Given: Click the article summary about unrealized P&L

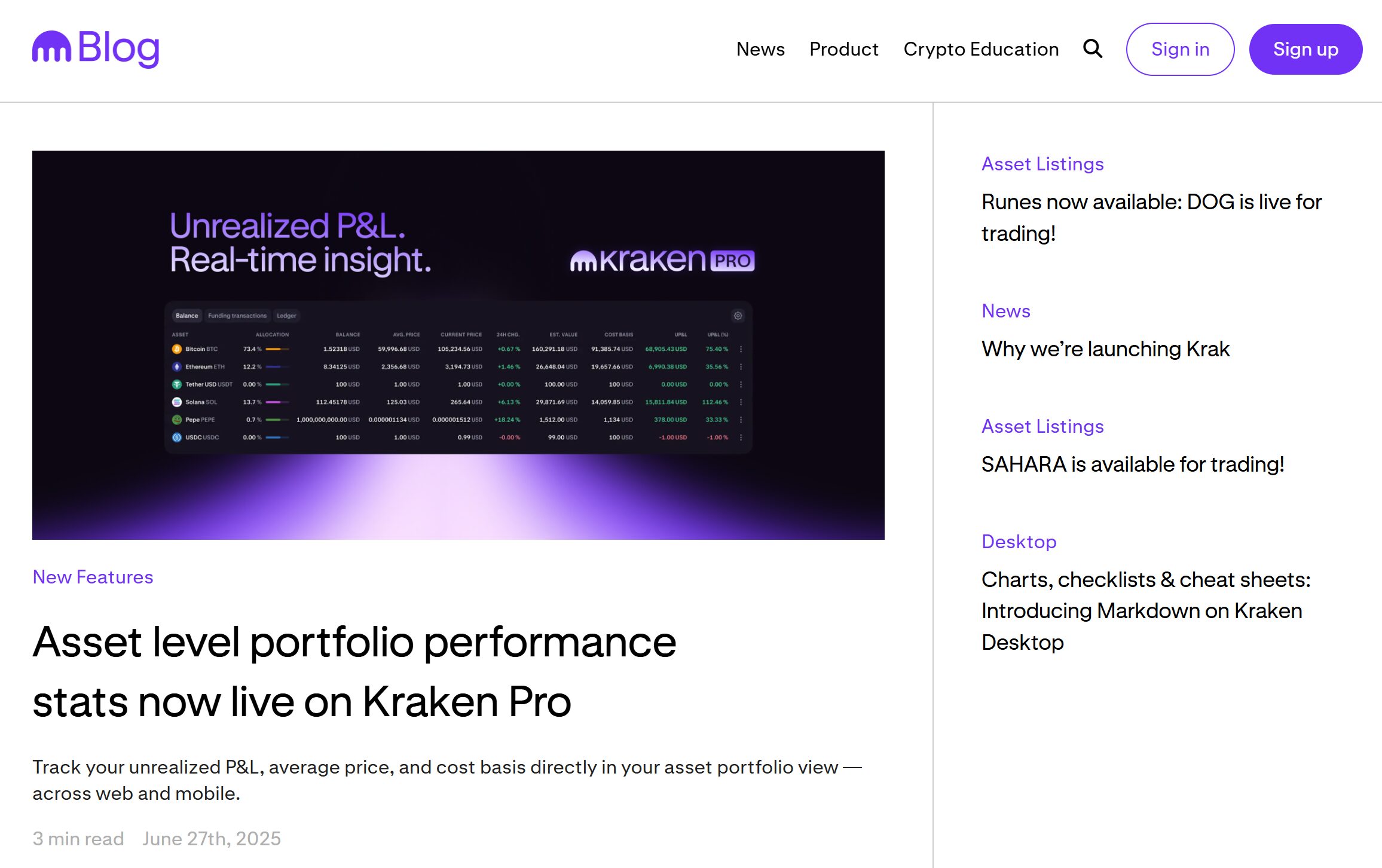Looking at the screenshot, I should [446, 780].
